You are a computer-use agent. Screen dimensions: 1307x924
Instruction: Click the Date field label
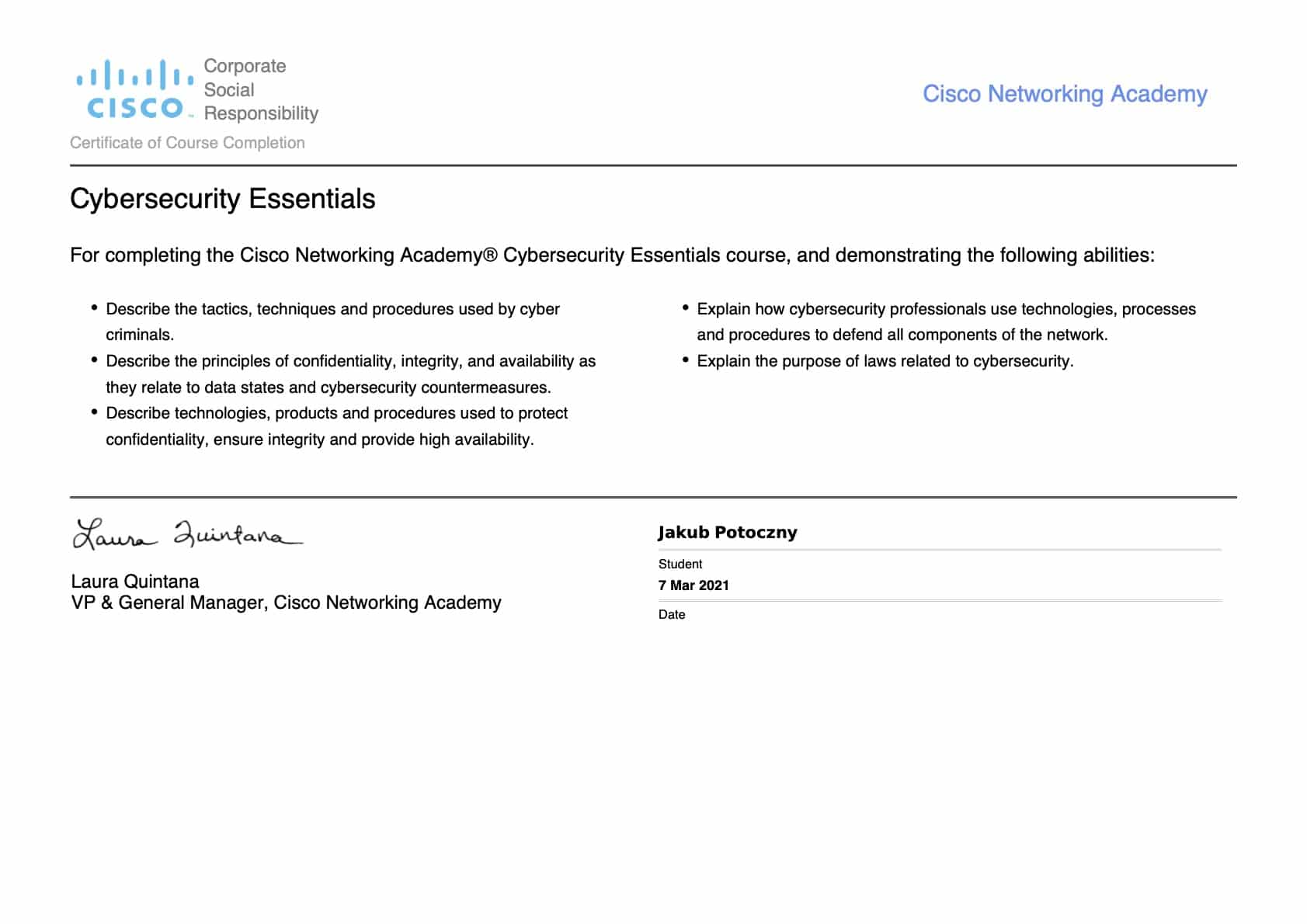pyautogui.click(x=672, y=614)
